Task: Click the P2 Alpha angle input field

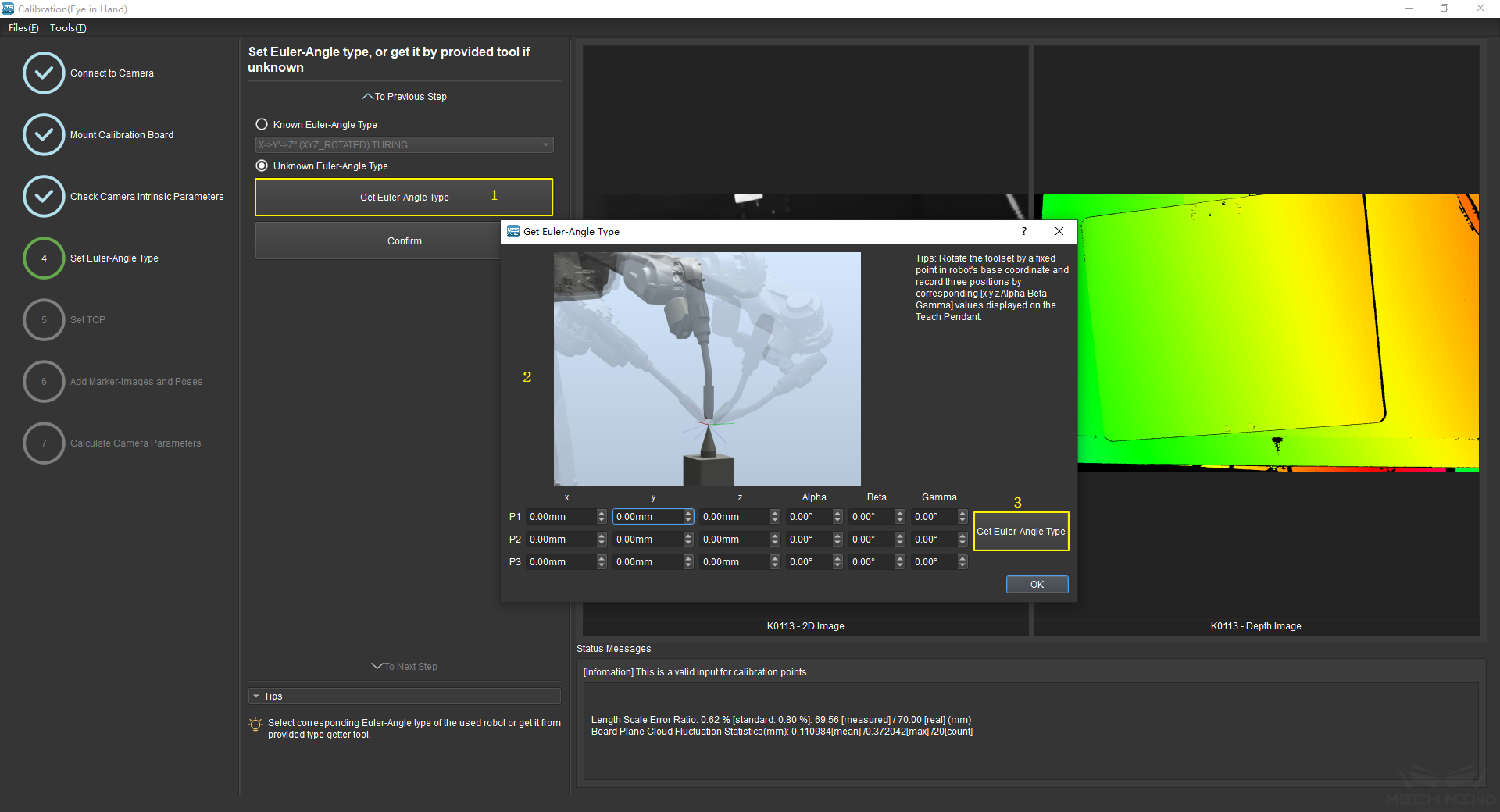Action: 809,540
